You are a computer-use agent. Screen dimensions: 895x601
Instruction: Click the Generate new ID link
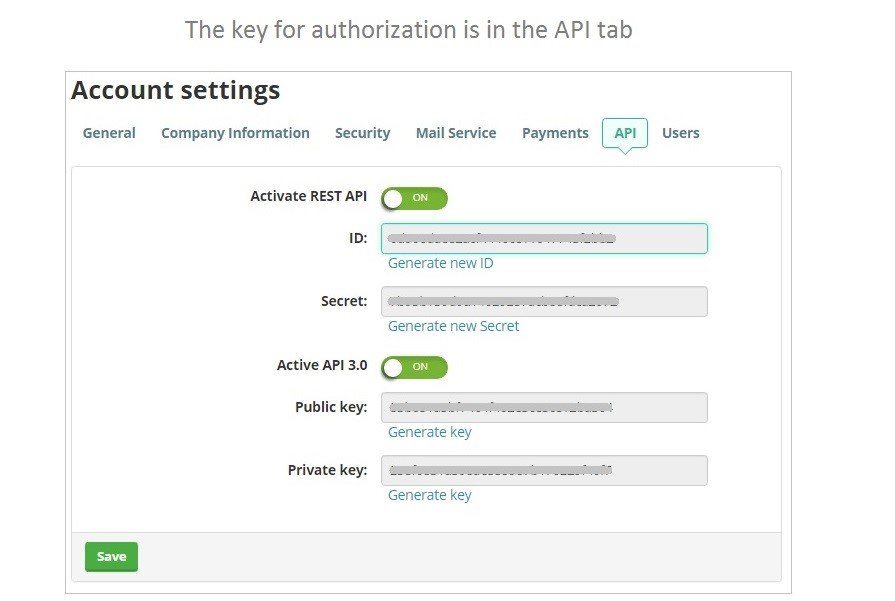[x=440, y=263]
